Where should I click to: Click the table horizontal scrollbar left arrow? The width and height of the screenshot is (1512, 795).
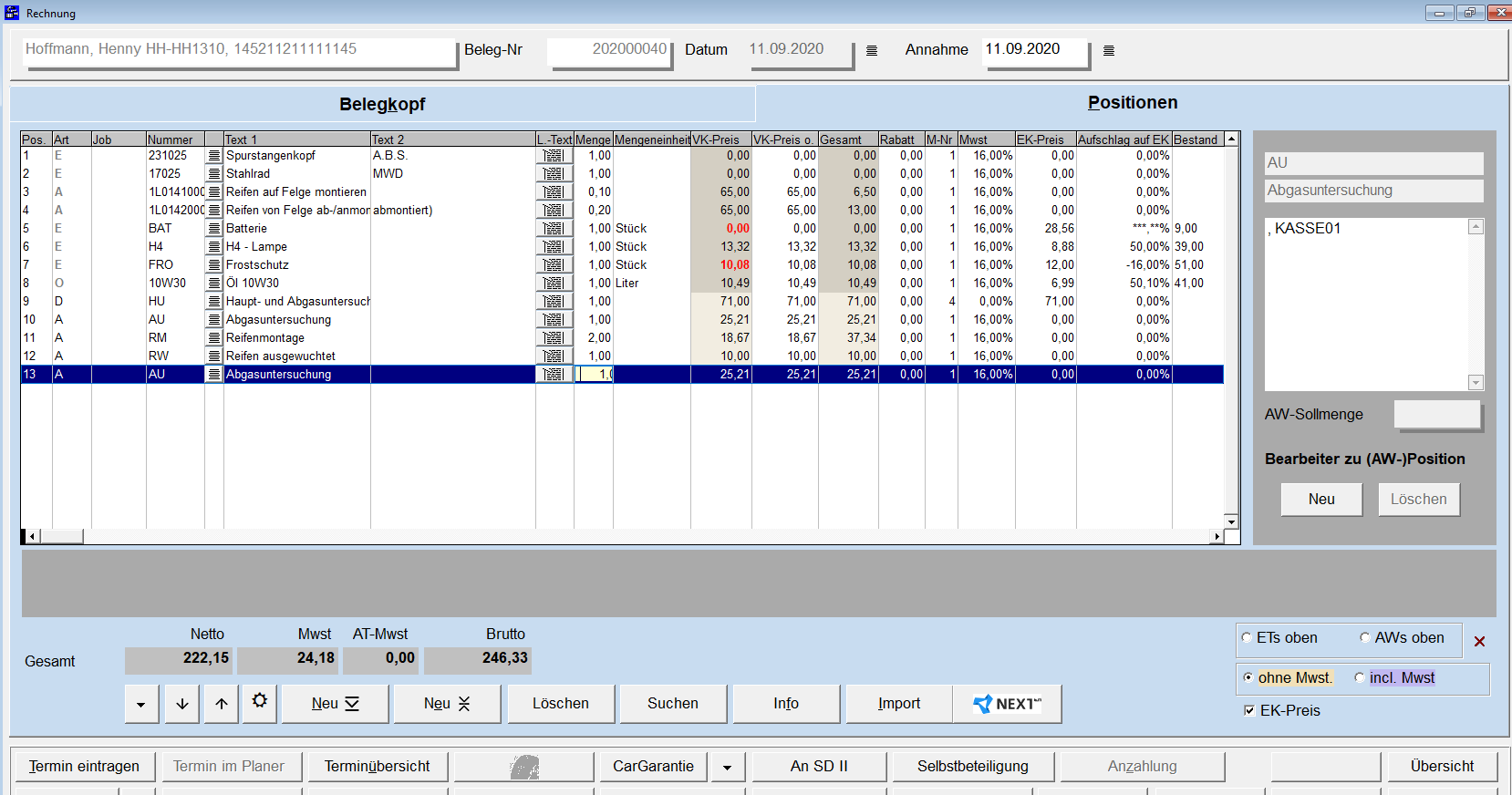tap(32, 537)
